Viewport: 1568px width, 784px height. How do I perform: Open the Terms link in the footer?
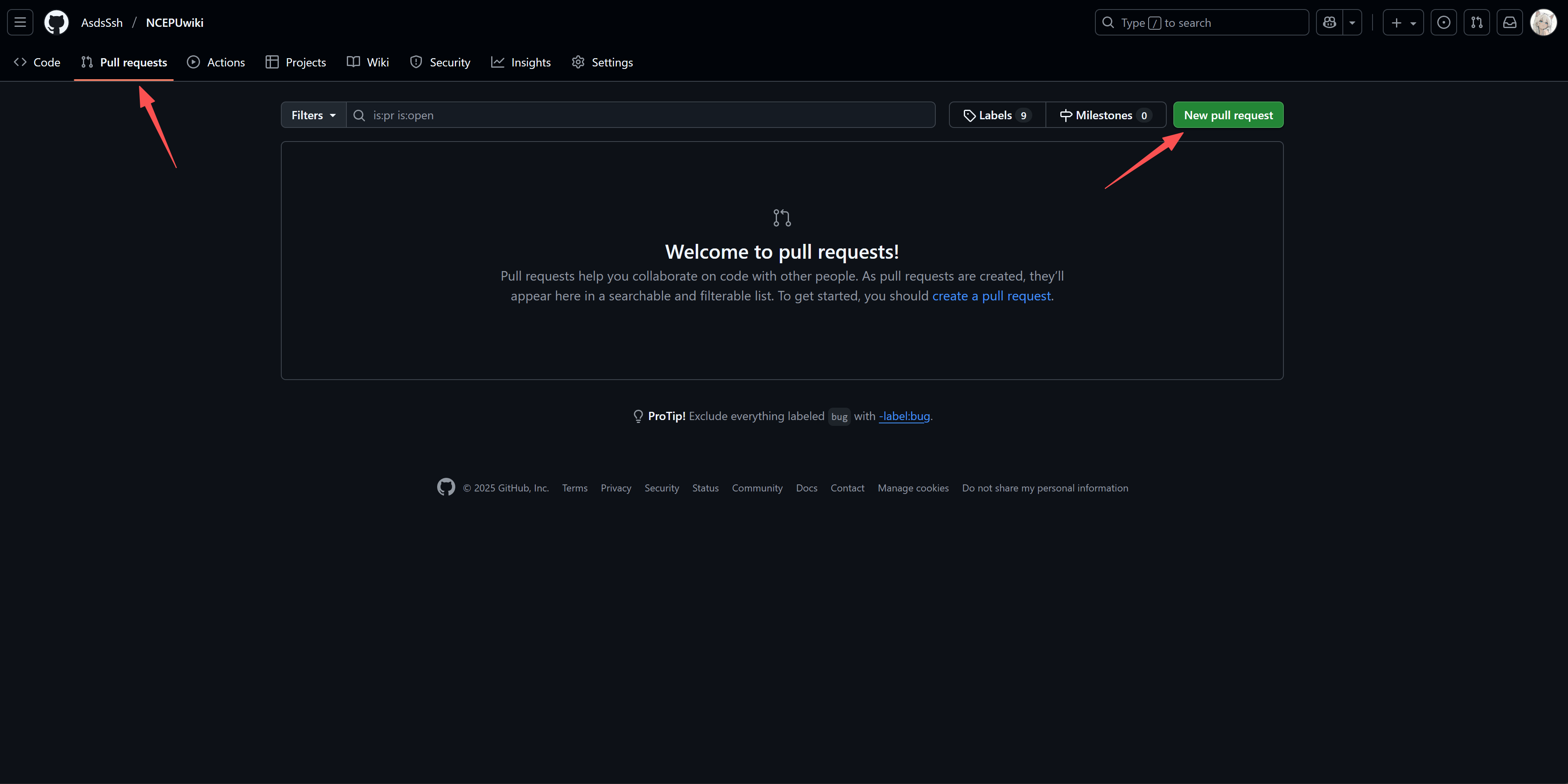pos(574,487)
